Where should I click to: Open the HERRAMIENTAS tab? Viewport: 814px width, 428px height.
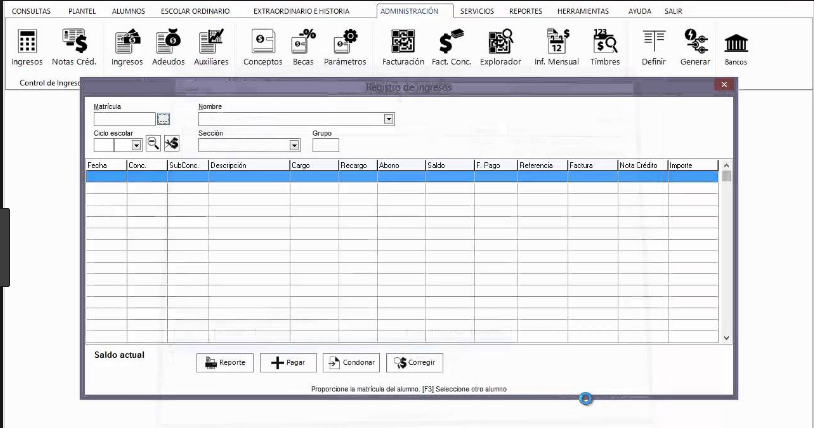tap(583, 11)
